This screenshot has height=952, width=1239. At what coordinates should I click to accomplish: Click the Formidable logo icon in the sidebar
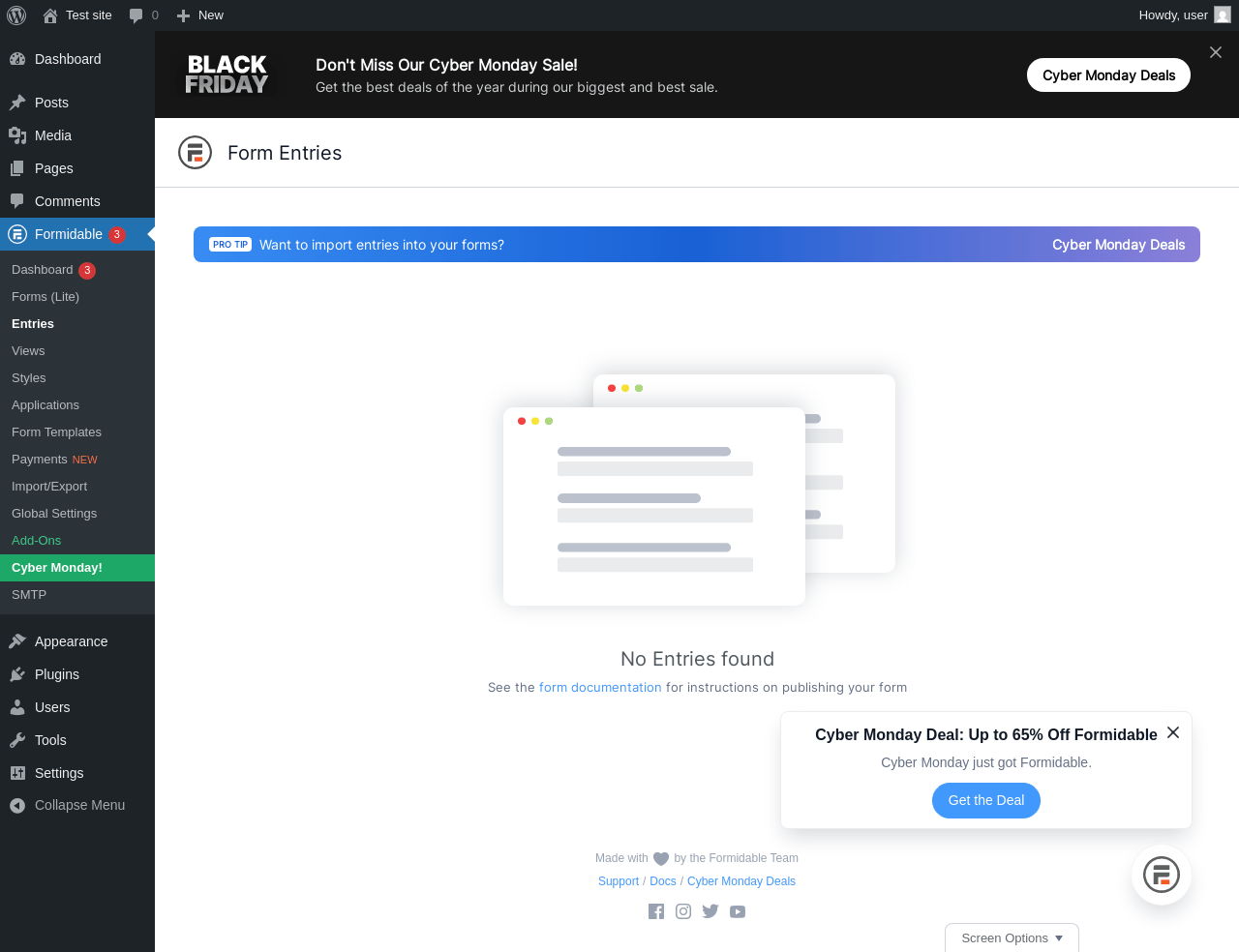(x=17, y=234)
